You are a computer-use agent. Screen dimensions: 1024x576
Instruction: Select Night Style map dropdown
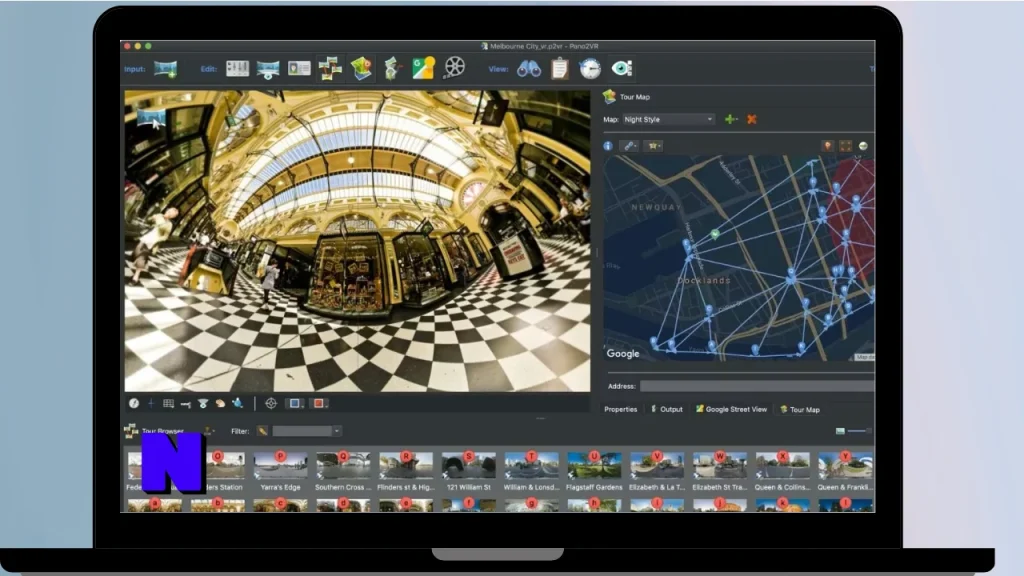click(x=668, y=120)
